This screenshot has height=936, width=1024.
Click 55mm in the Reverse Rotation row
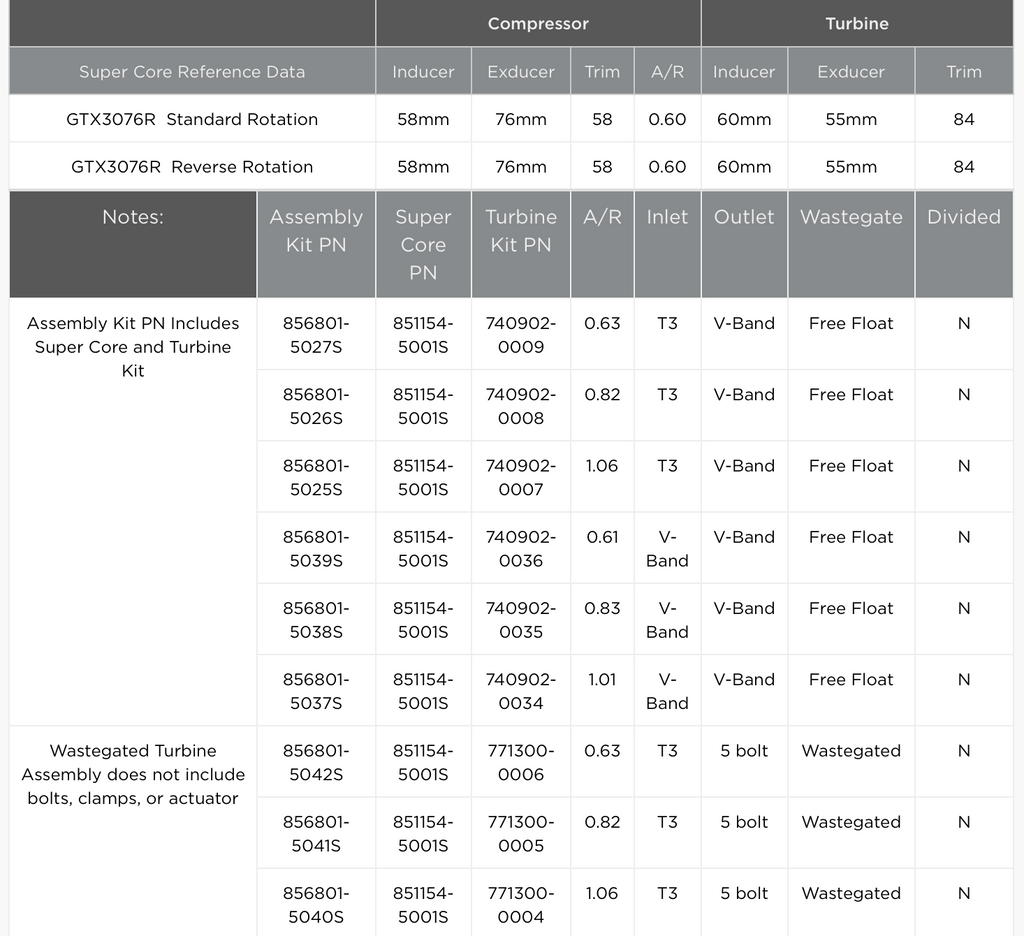[851, 167]
